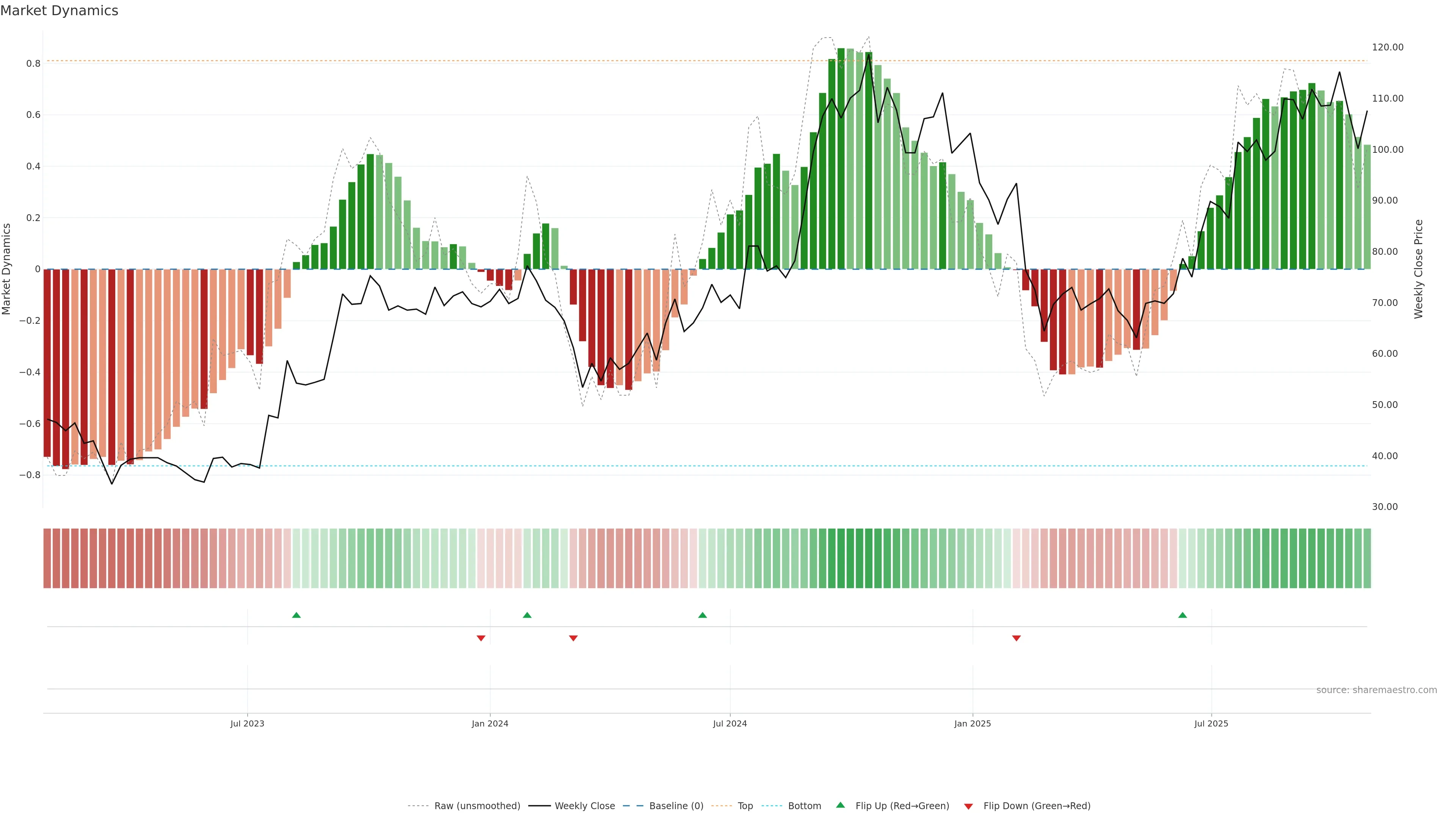
Task: Click the Market Dynamics chart title
Action: [60, 11]
